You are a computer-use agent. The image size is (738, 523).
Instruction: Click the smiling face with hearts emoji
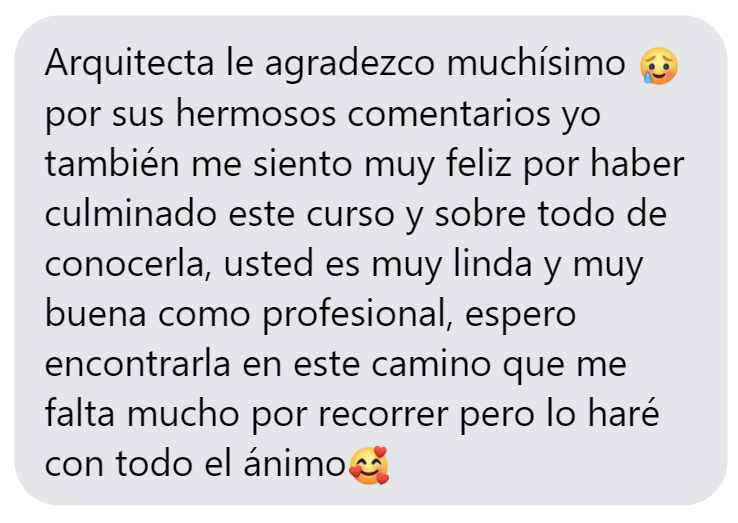point(369,465)
